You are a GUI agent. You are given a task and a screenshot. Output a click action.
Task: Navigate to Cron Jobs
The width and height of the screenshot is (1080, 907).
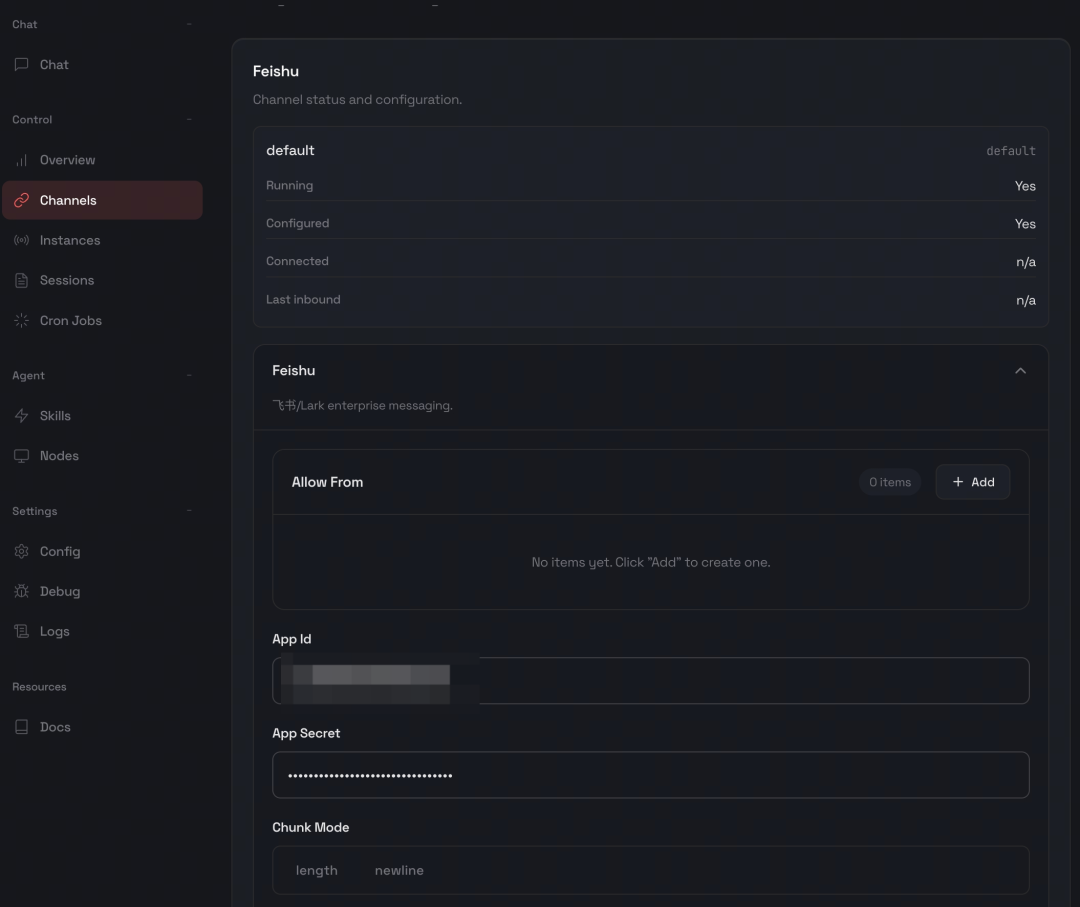[102, 320]
